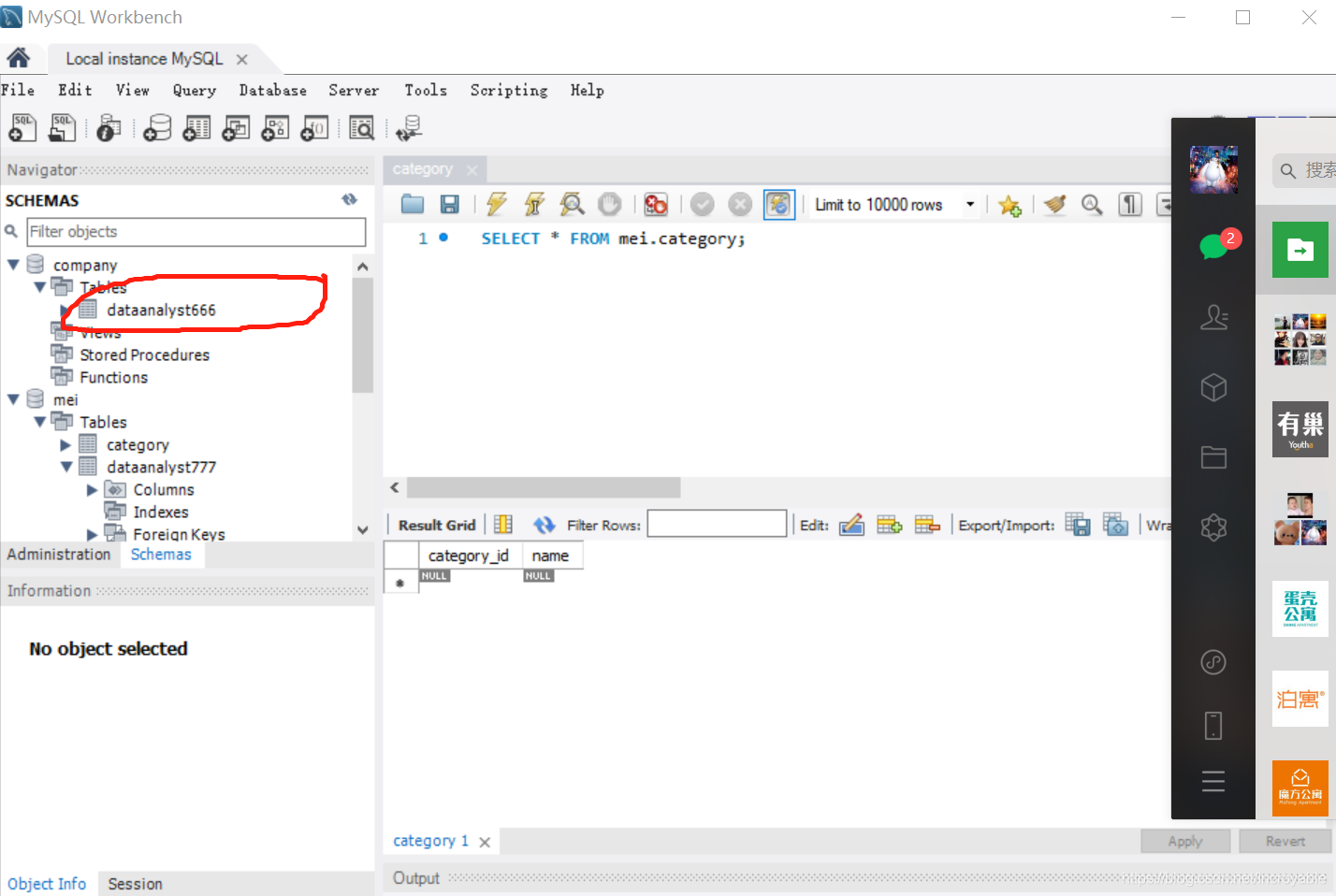Stop query execution hand icon

click(609, 204)
